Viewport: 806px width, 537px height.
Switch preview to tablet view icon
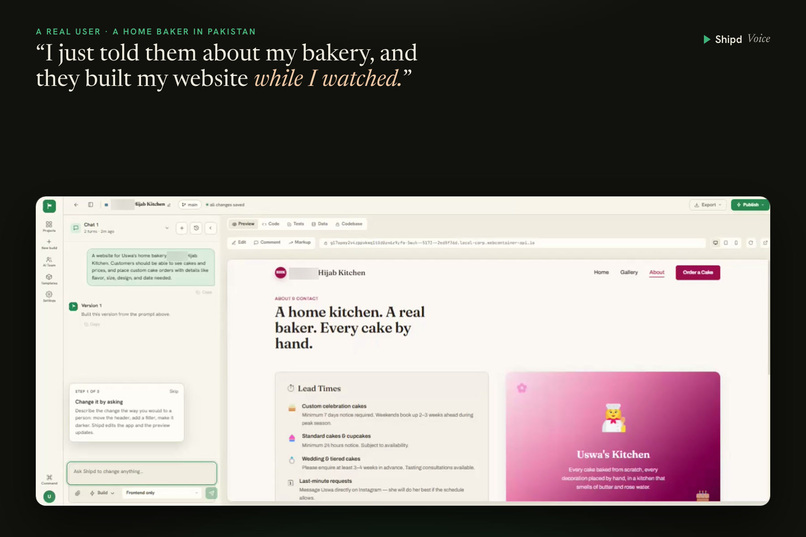[x=726, y=243]
